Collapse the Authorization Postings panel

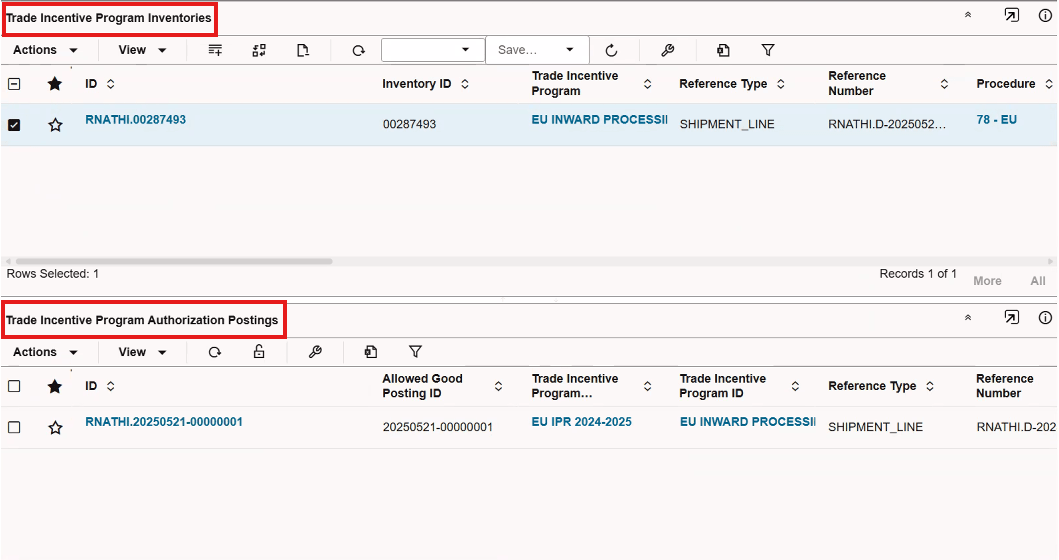coord(968,317)
